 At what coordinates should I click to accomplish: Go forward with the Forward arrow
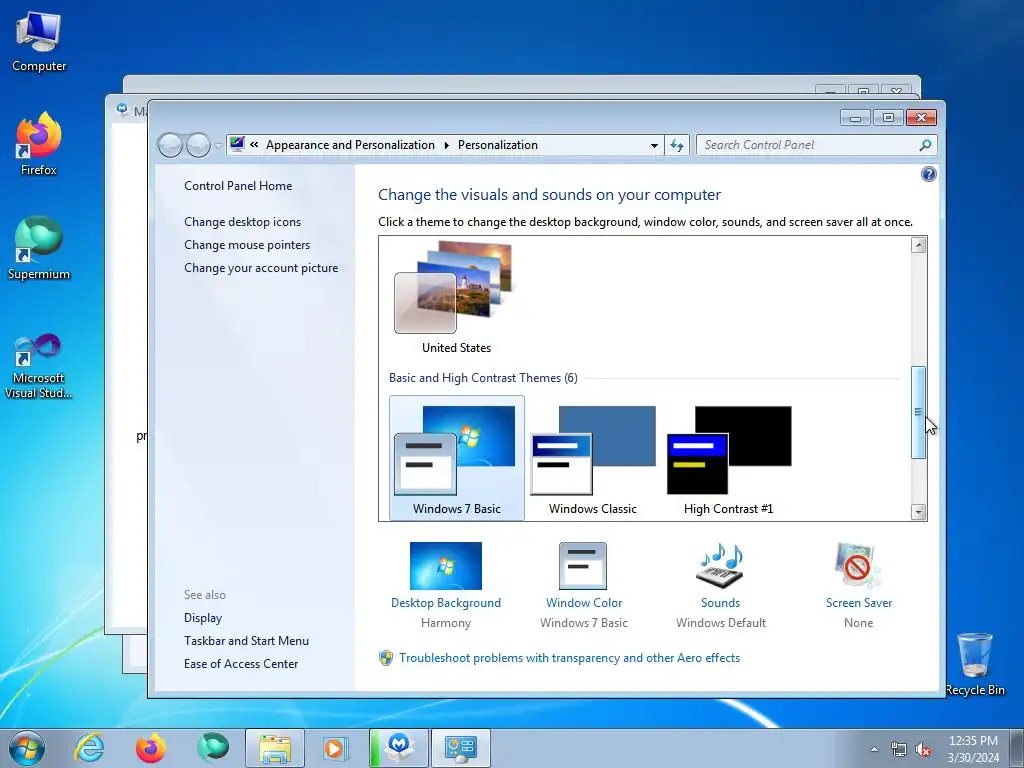198,145
